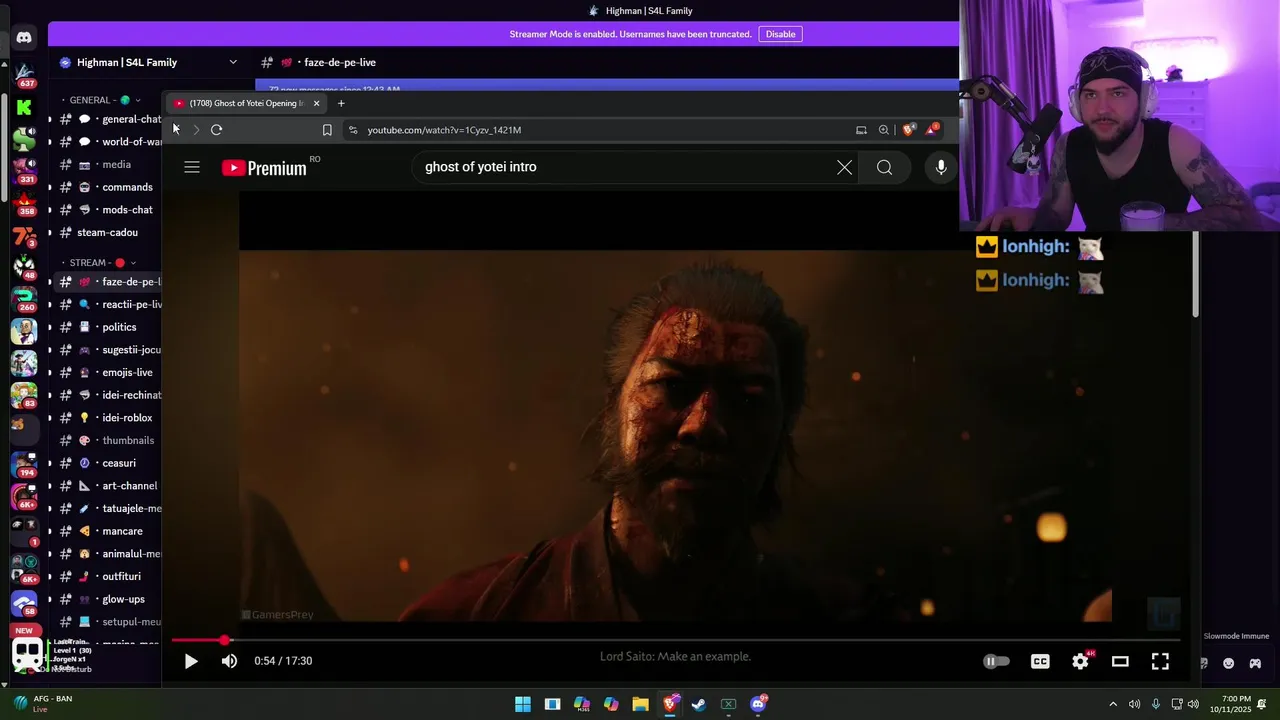Toggle closed captions CC button
Viewport: 1280px width, 720px height.
point(1040,661)
